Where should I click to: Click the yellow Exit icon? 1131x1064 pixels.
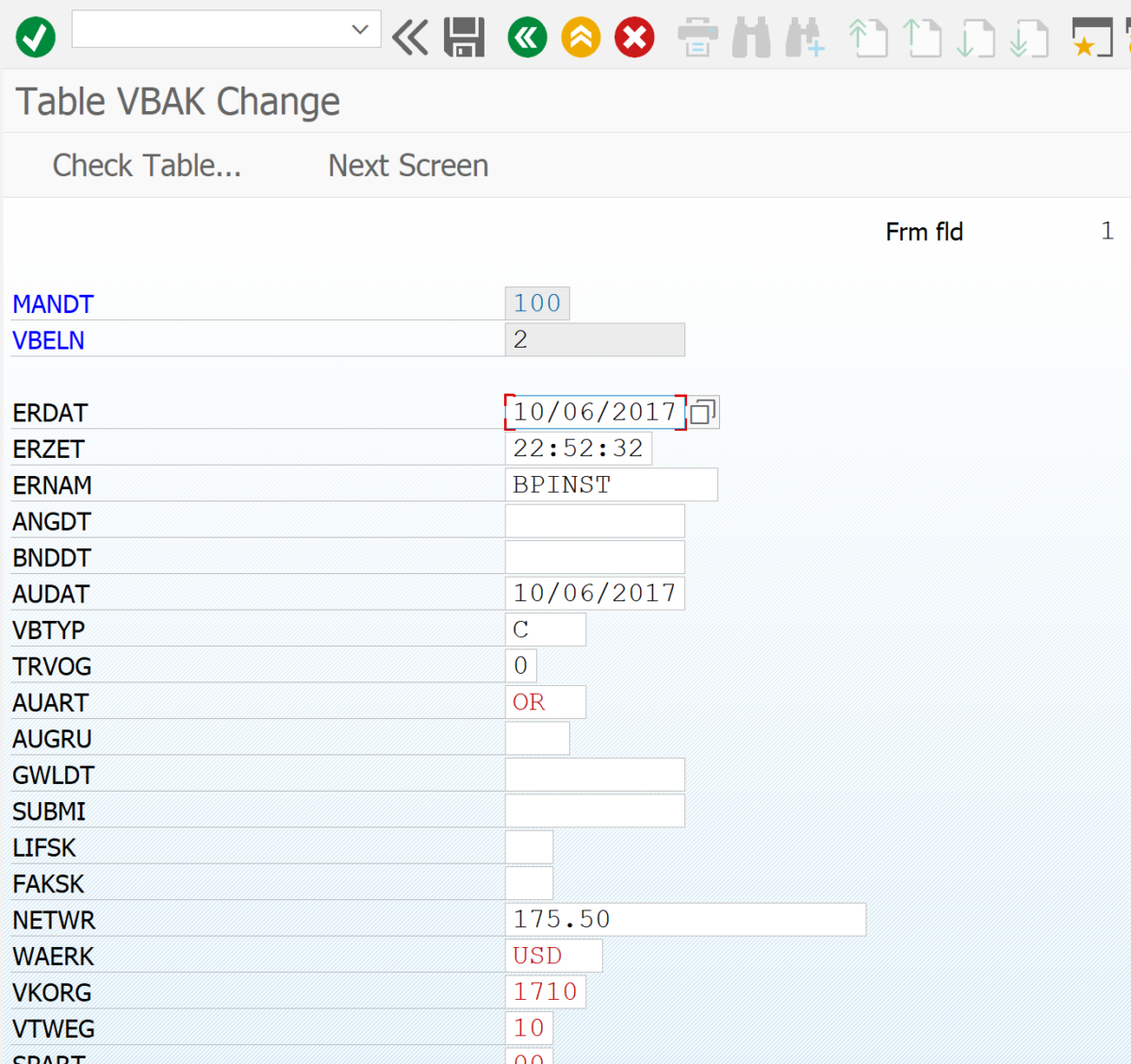click(581, 39)
